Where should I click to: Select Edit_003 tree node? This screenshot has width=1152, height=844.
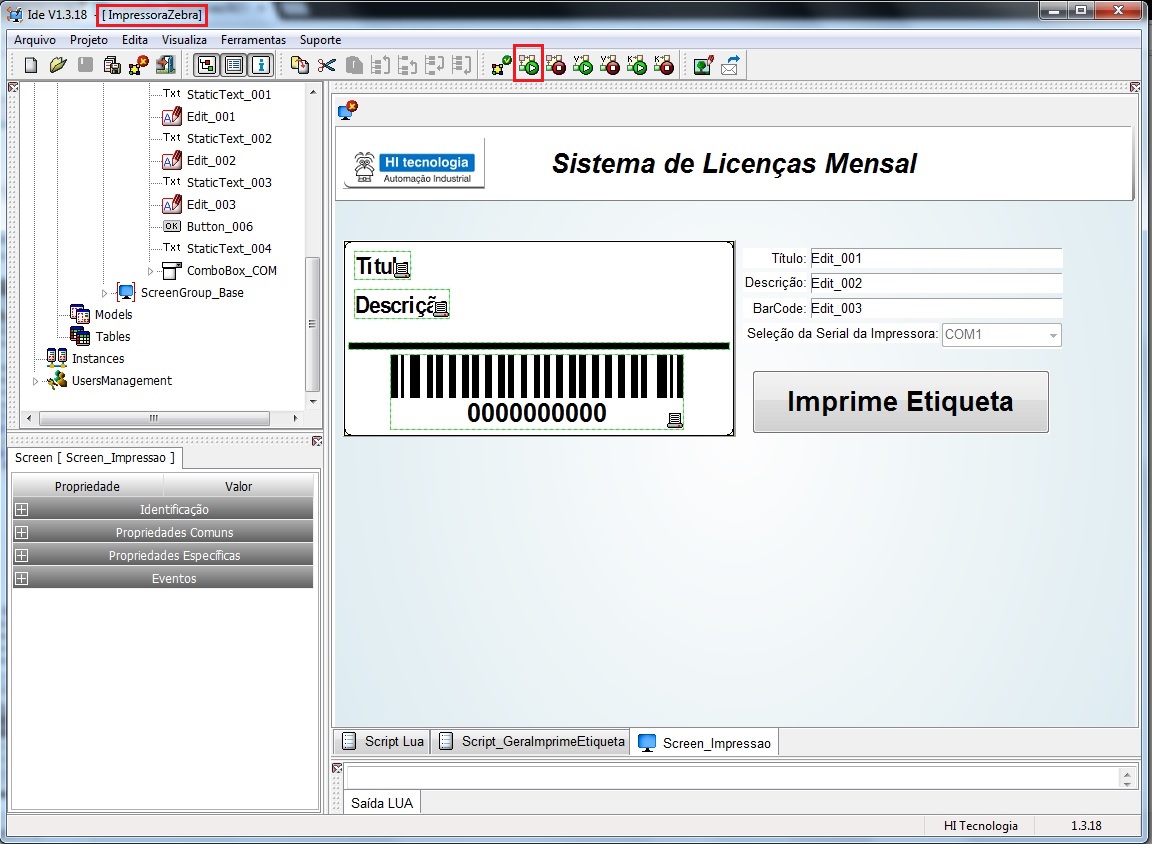coord(211,204)
